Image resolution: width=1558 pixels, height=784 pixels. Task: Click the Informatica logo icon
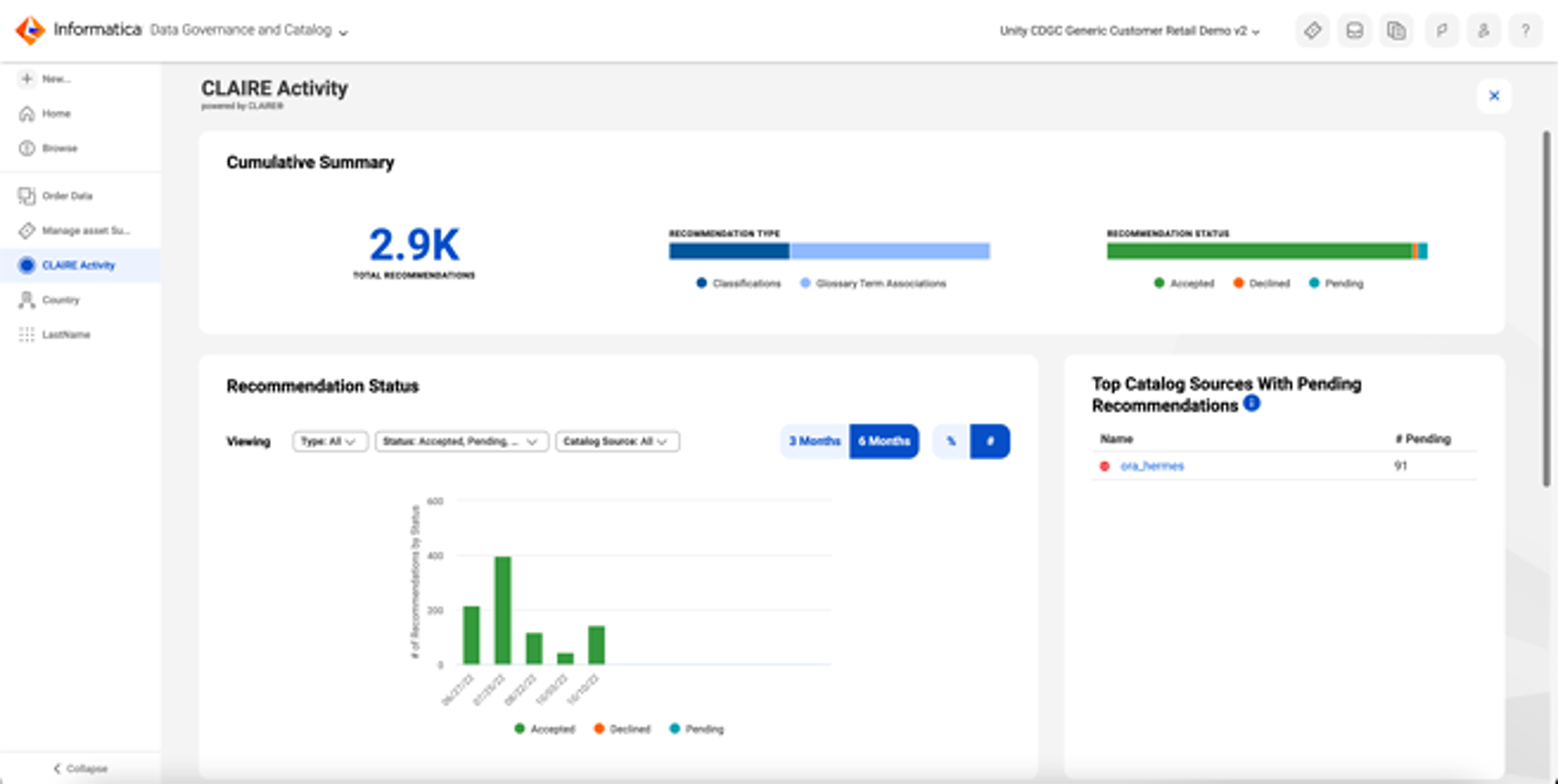coord(30,30)
